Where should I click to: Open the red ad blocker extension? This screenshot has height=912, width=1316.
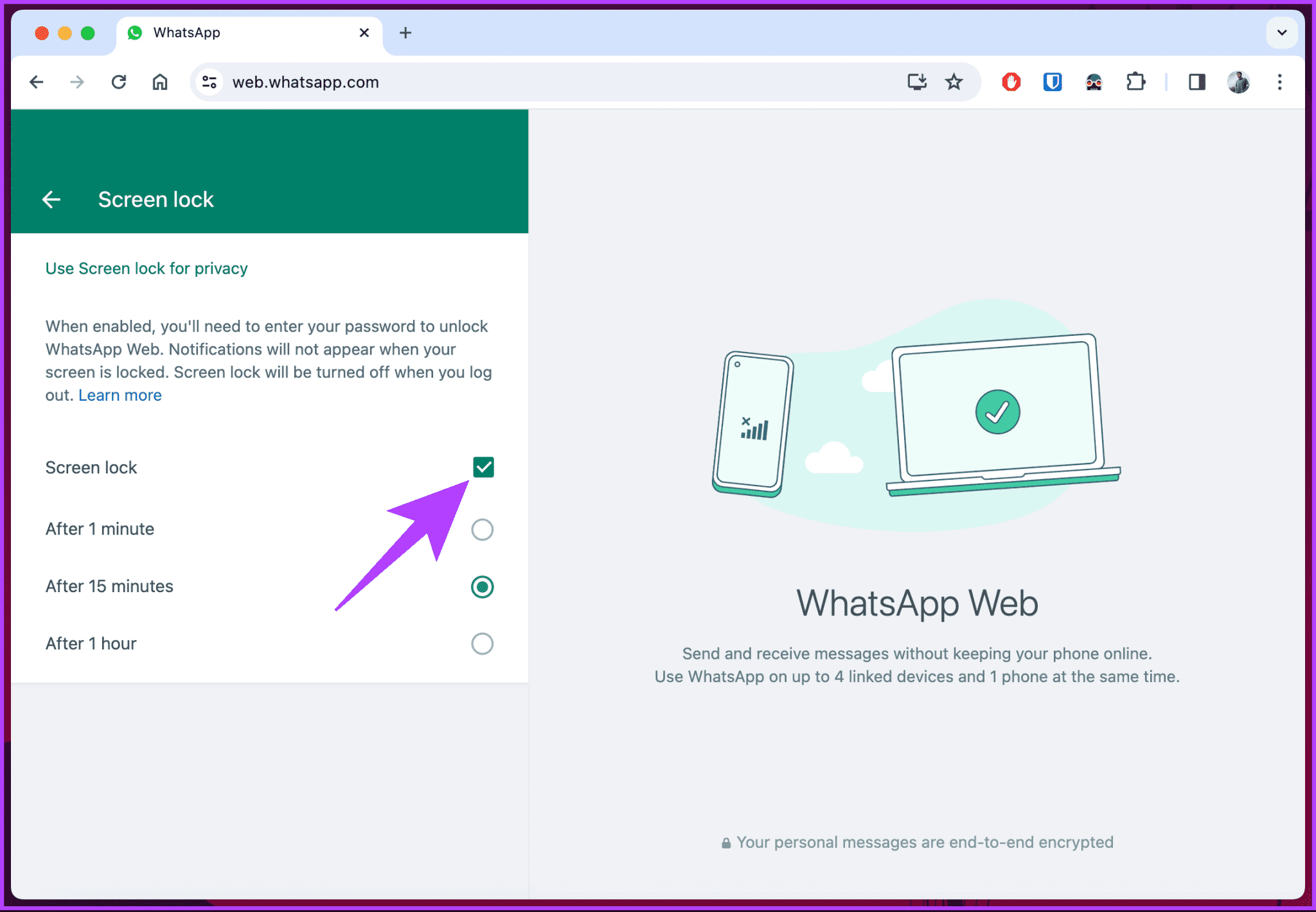coord(1011,82)
